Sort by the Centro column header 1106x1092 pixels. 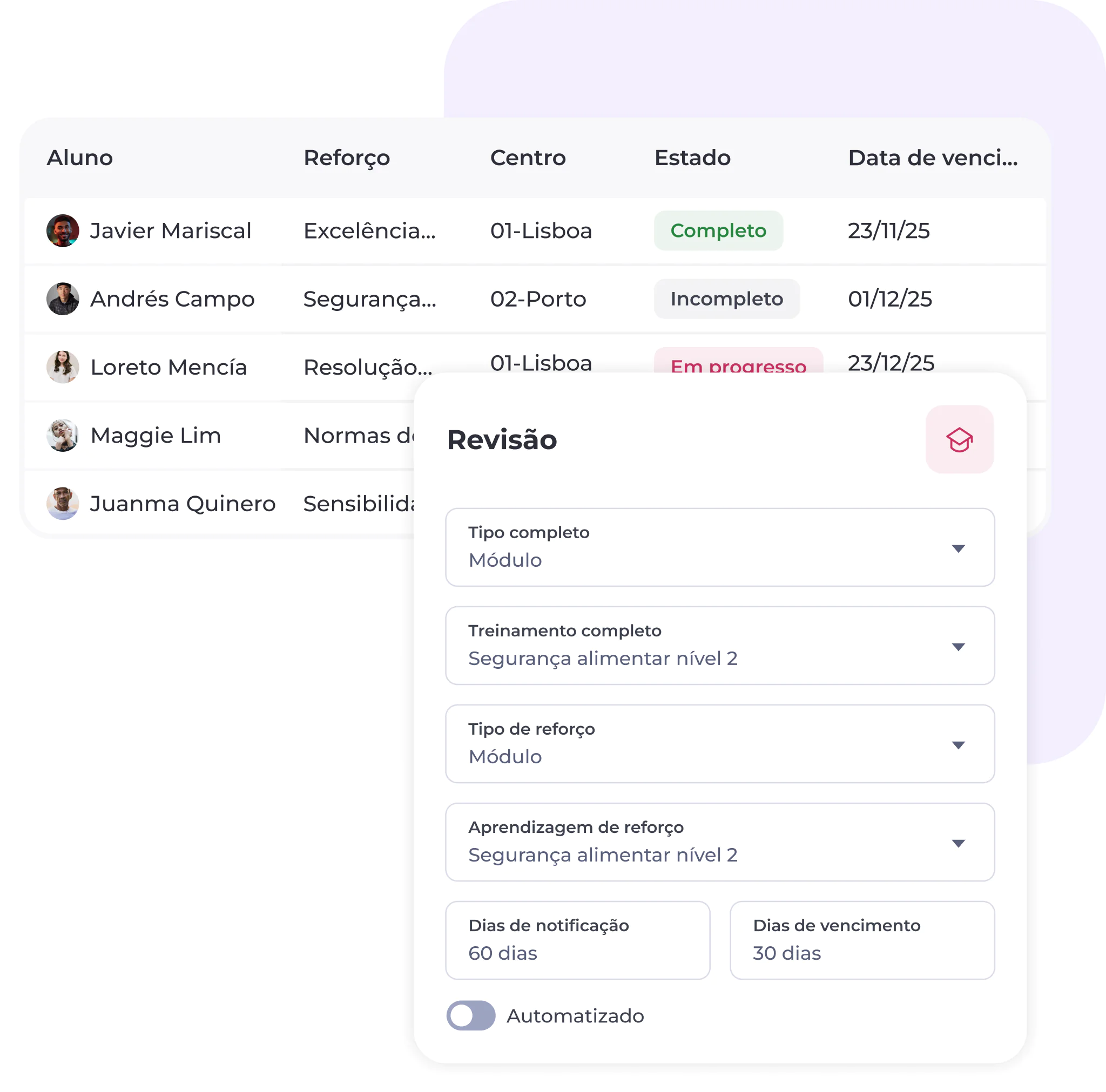tap(528, 158)
